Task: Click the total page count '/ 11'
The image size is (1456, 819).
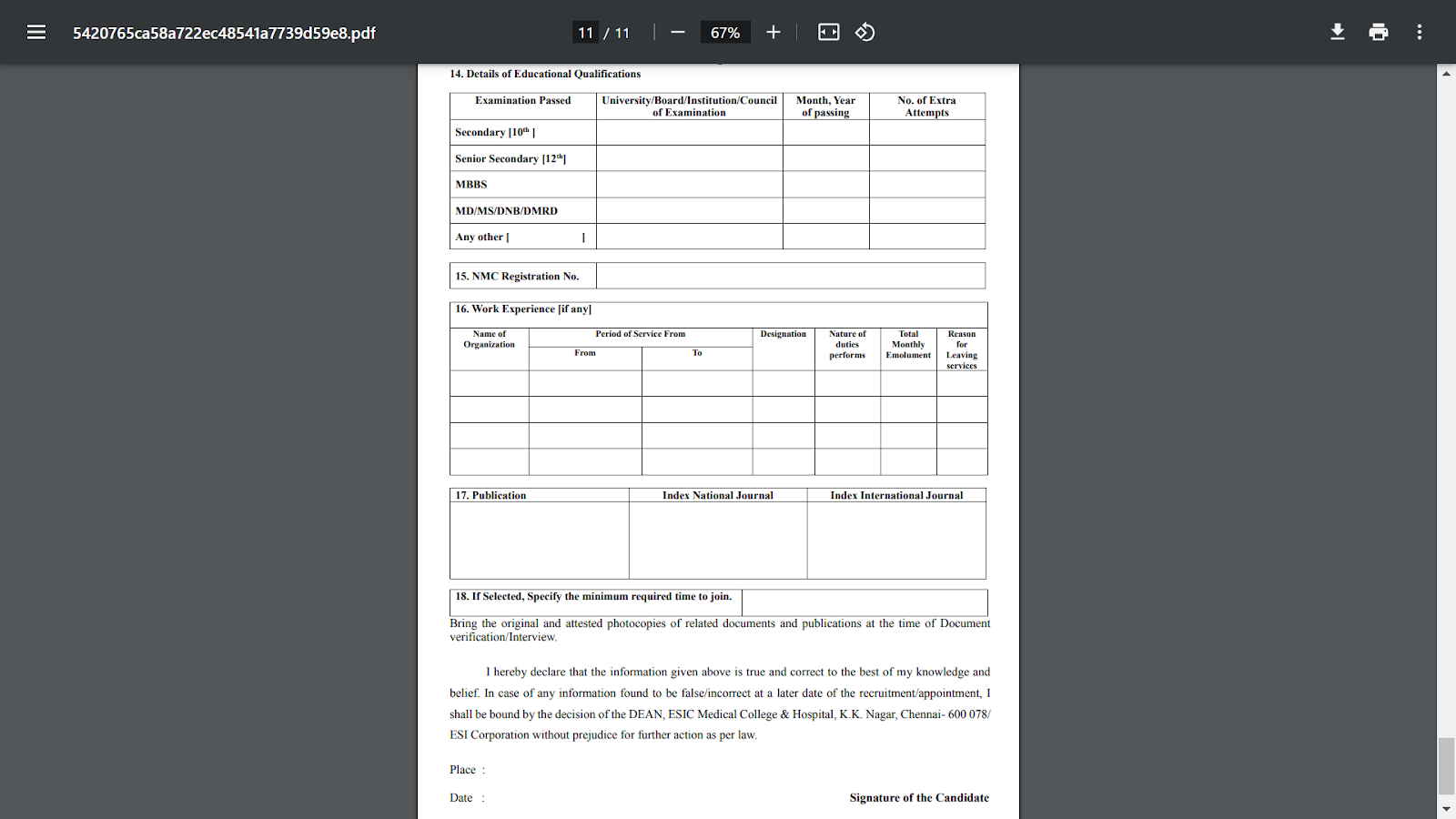Action: [x=617, y=33]
